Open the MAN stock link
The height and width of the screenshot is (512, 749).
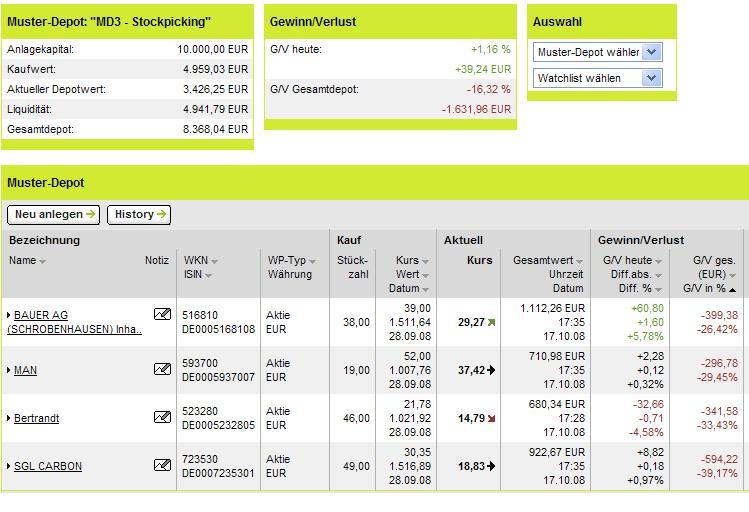click(x=25, y=370)
